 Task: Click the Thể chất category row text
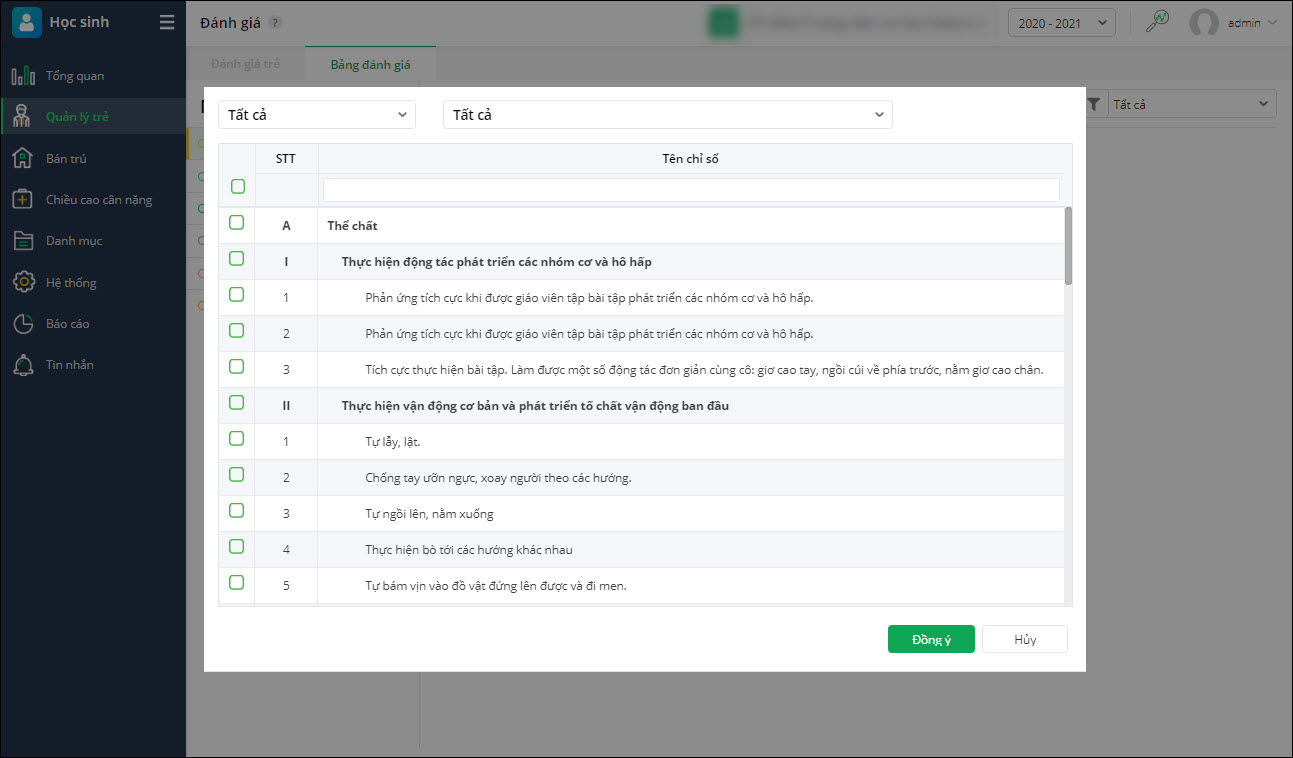pos(352,226)
